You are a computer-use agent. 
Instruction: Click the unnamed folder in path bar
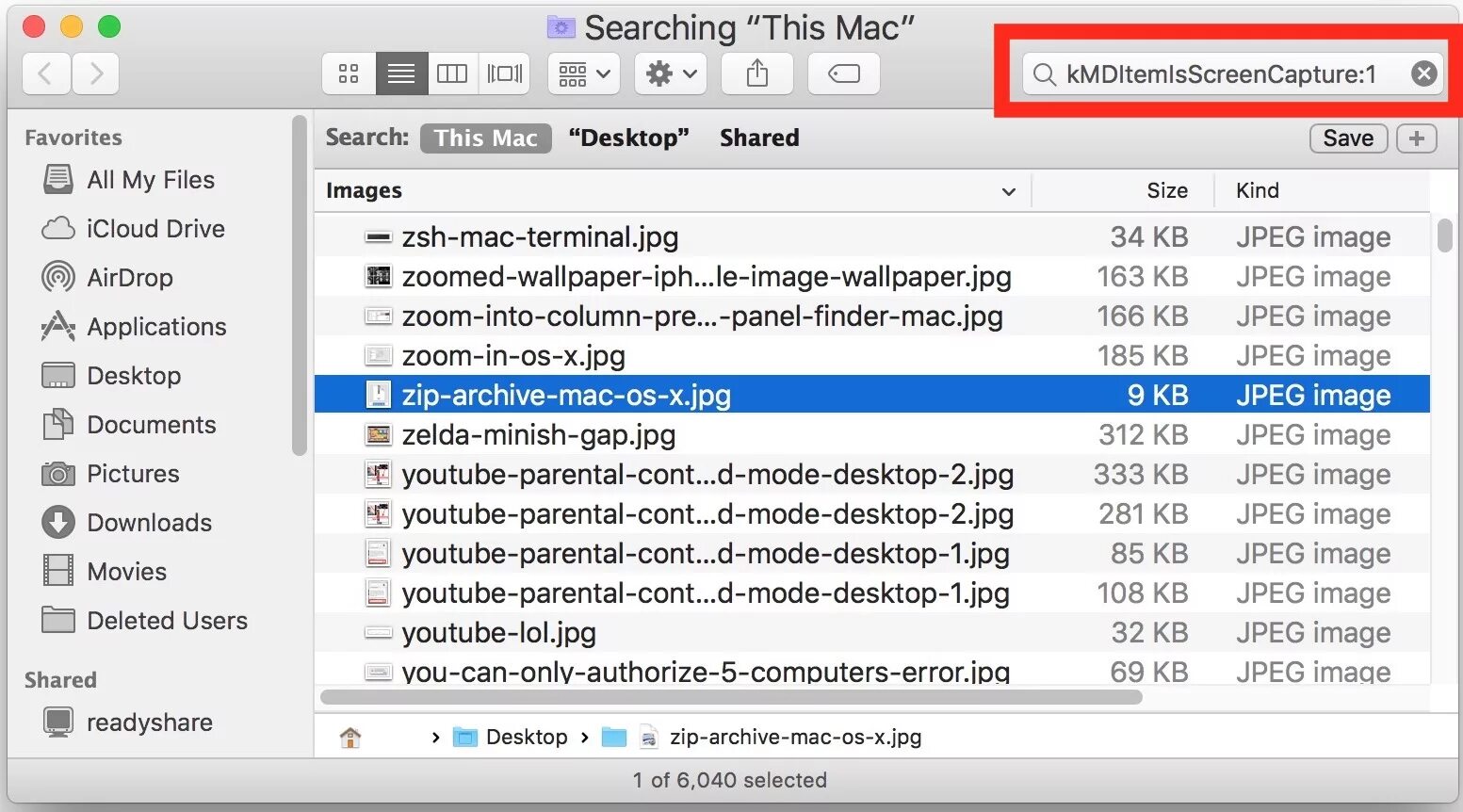coord(614,737)
